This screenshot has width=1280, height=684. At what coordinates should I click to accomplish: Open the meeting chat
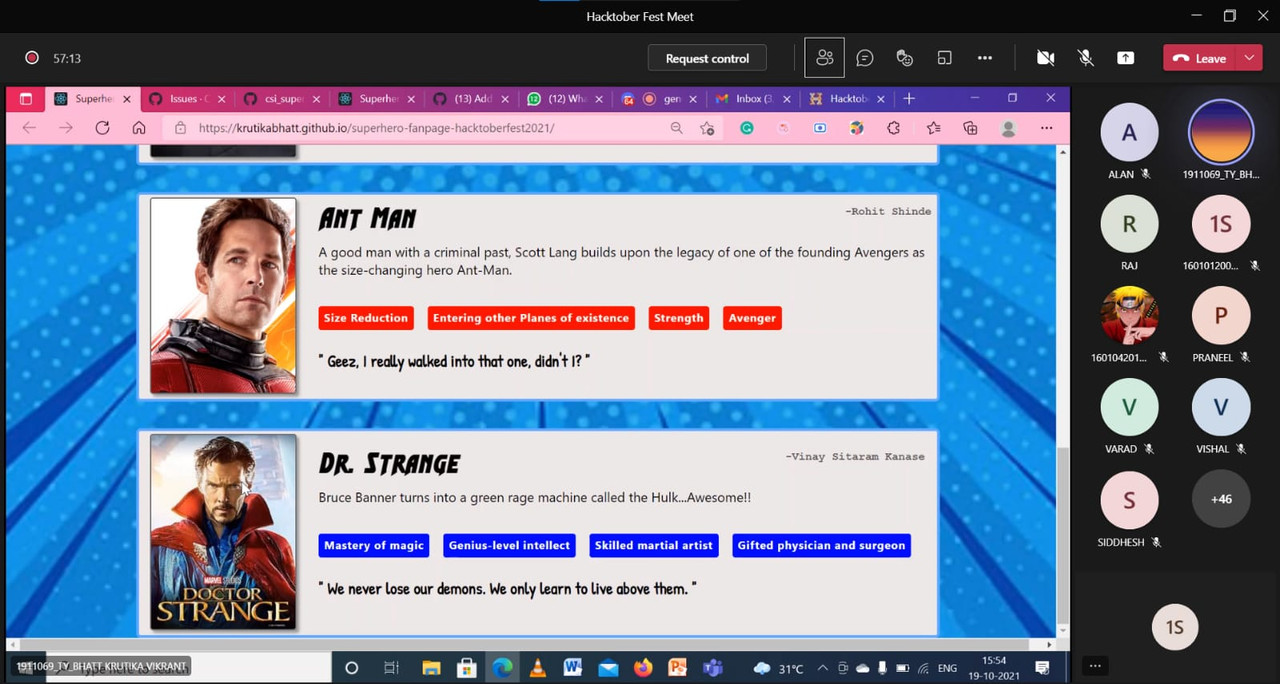pyautogui.click(x=865, y=58)
